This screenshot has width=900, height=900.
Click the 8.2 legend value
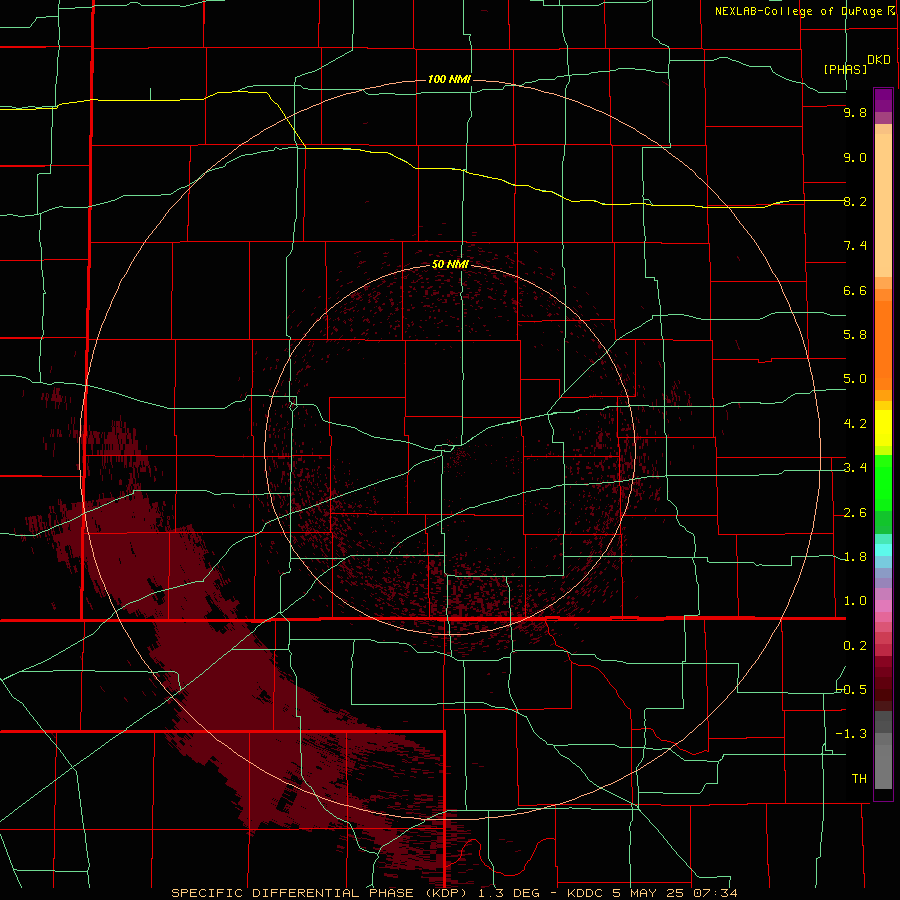[x=855, y=201]
